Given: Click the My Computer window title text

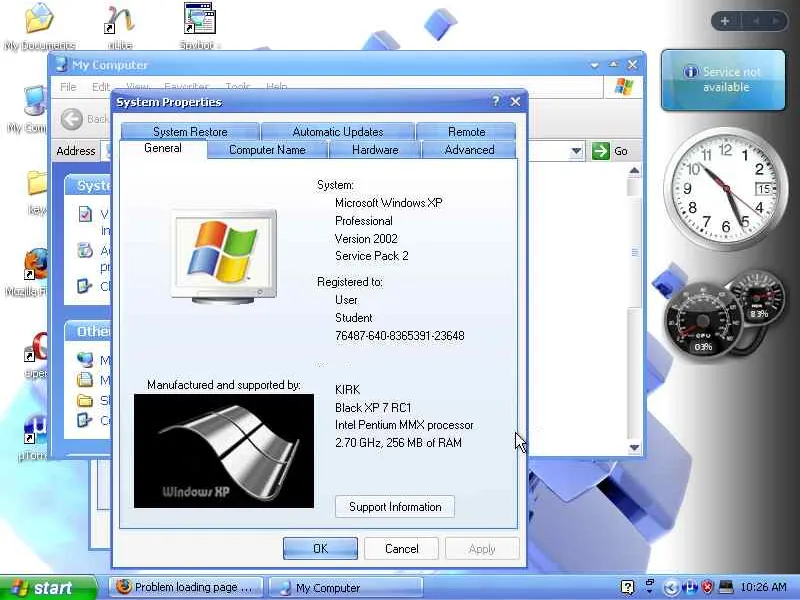Looking at the screenshot, I should [x=110, y=65].
